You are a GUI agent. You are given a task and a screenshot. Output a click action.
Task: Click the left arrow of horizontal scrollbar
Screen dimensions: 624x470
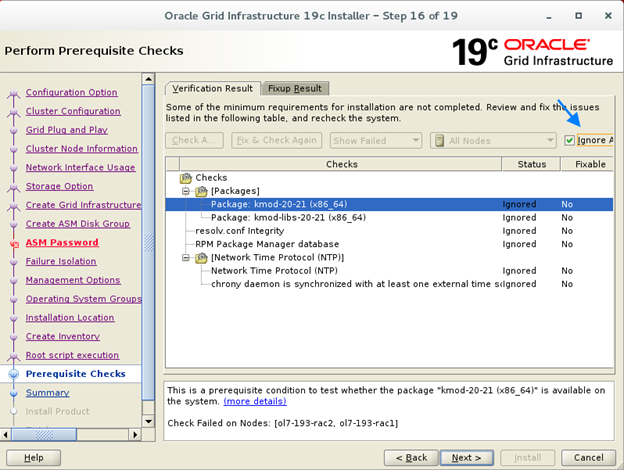coord(6,435)
